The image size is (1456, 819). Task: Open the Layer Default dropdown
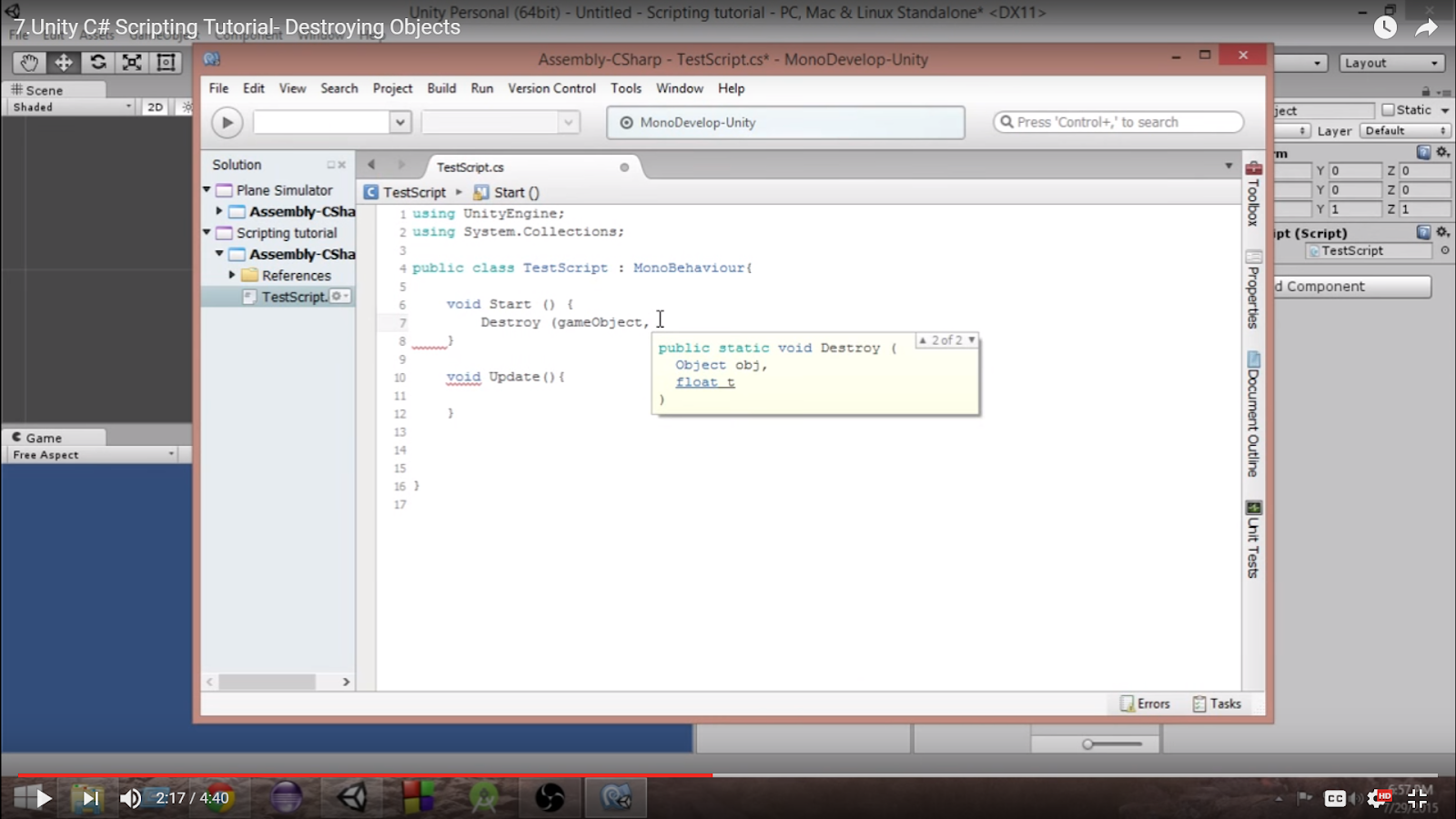(x=1405, y=131)
